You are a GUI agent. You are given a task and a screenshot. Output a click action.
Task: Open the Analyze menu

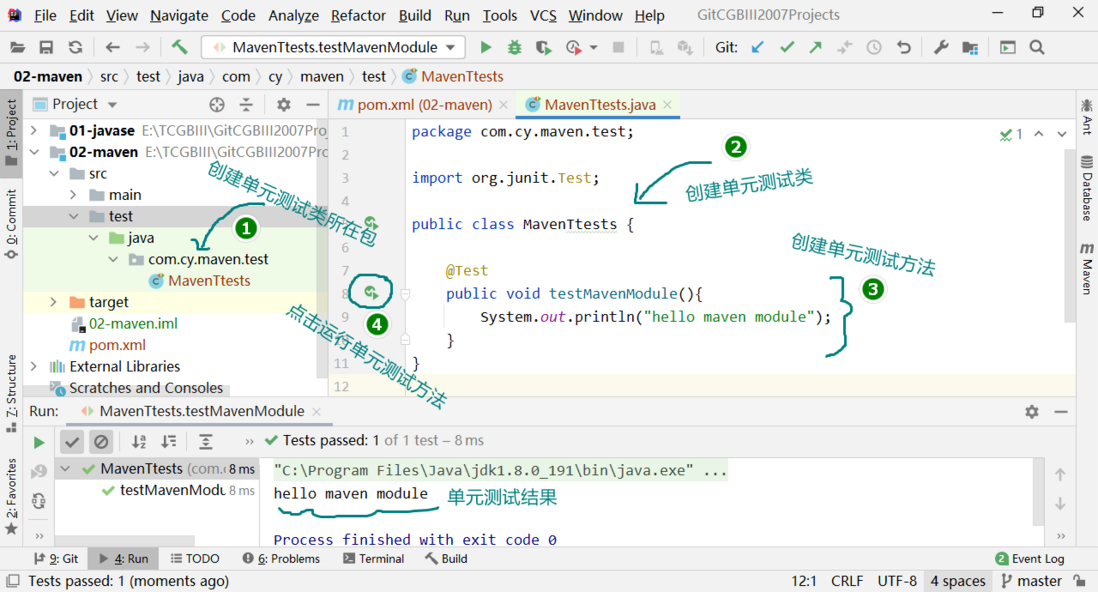point(293,15)
